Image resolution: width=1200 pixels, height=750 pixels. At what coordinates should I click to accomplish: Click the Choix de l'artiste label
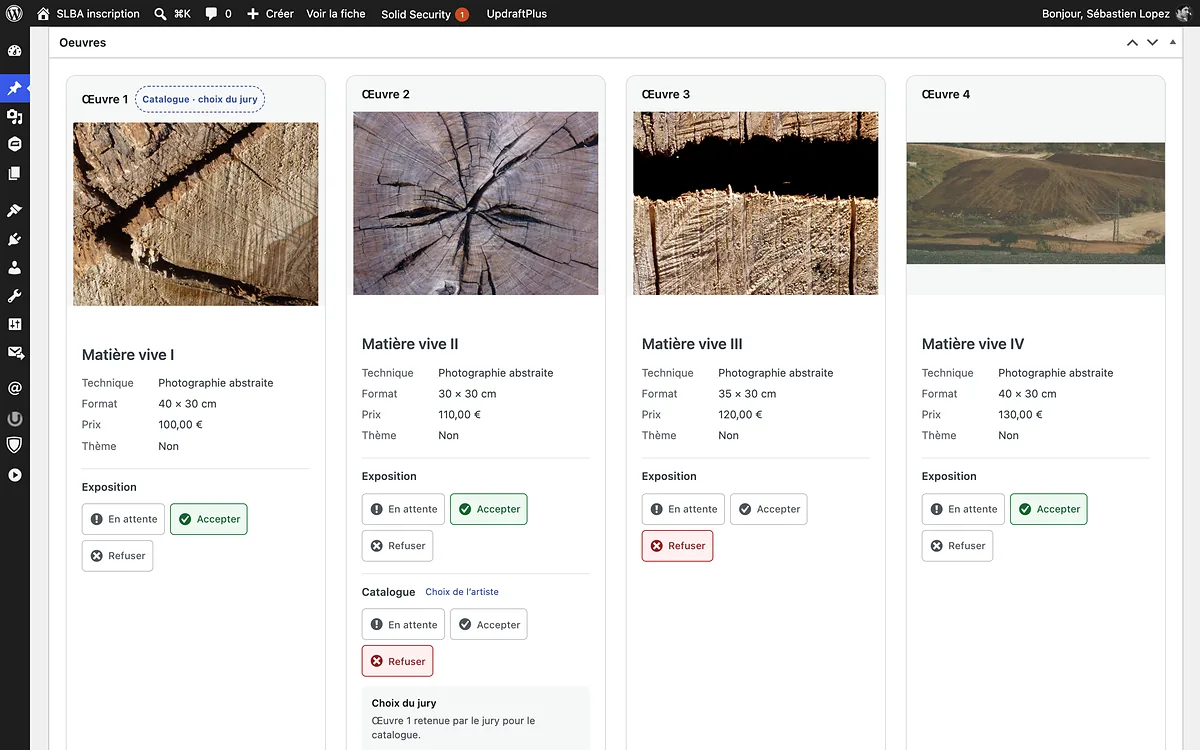pos(462,592)
